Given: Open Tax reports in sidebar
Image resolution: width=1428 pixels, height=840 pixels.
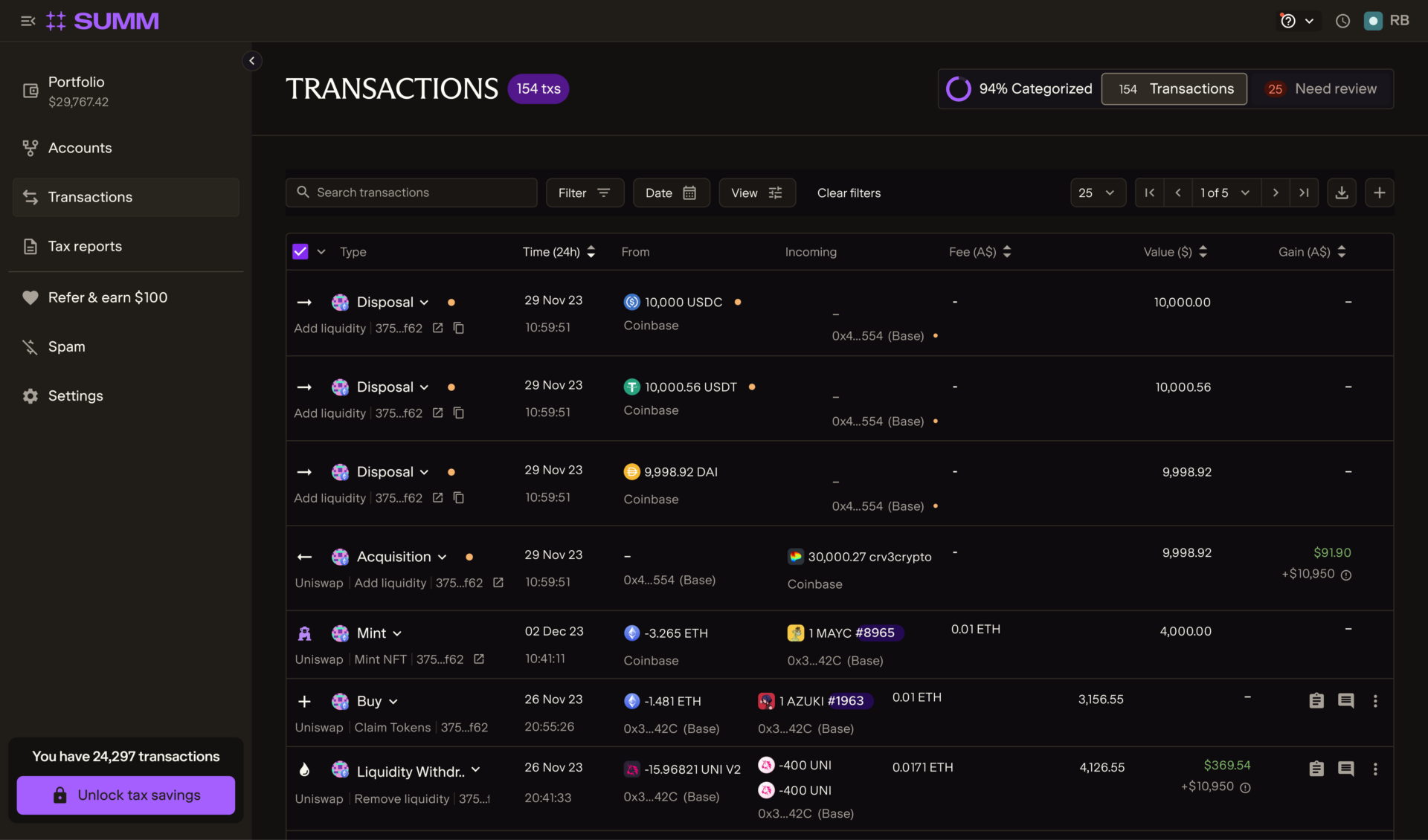Looking at the screenshot, I should click(85, 246).
